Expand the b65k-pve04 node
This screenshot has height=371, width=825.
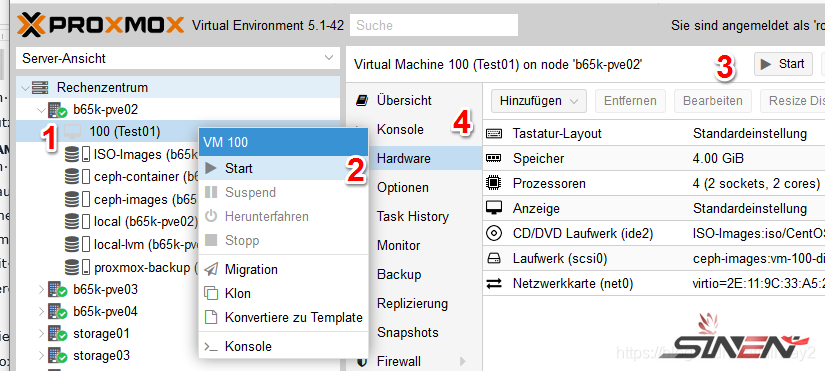pos(41,312)
